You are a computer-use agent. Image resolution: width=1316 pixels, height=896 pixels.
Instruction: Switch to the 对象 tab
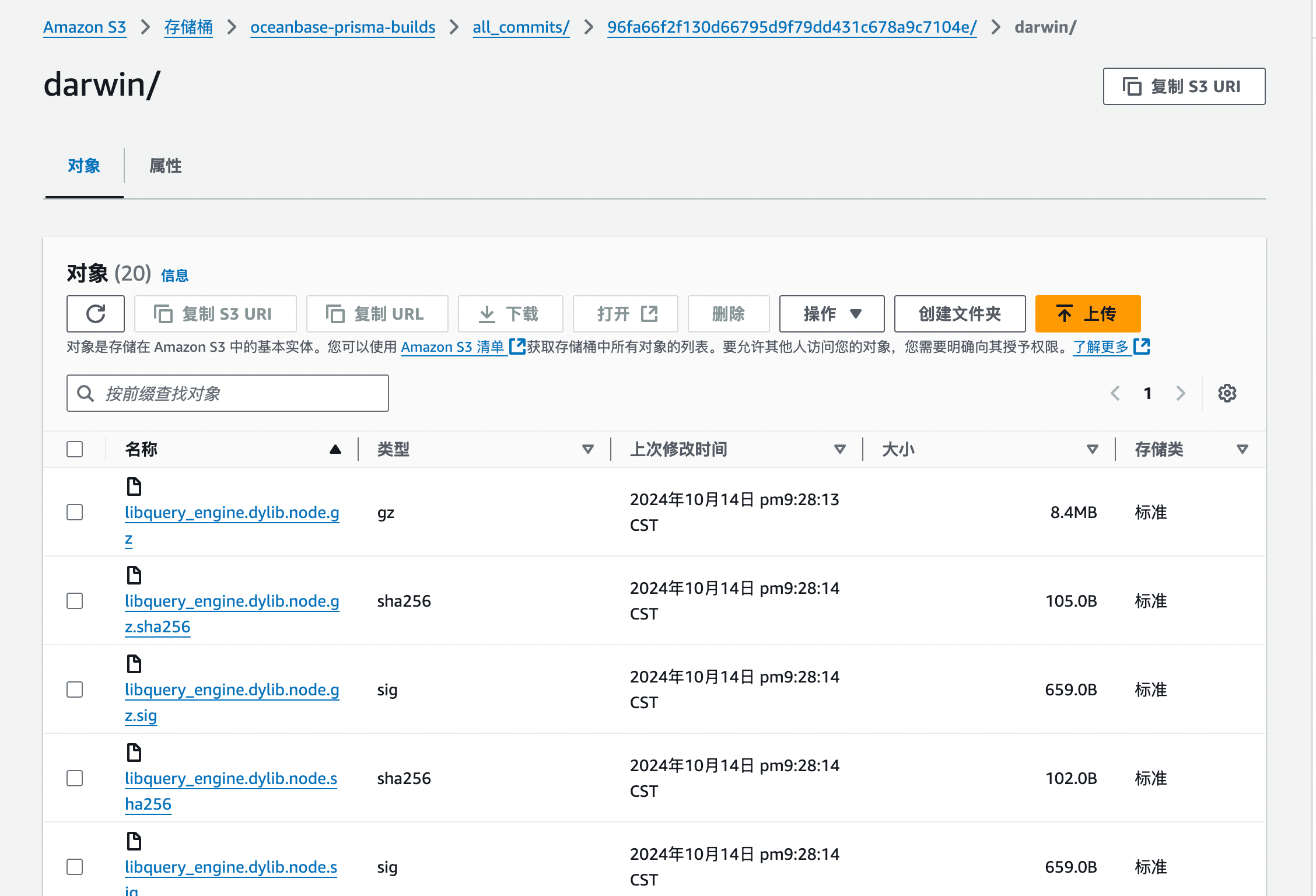(x=84, y=166)
